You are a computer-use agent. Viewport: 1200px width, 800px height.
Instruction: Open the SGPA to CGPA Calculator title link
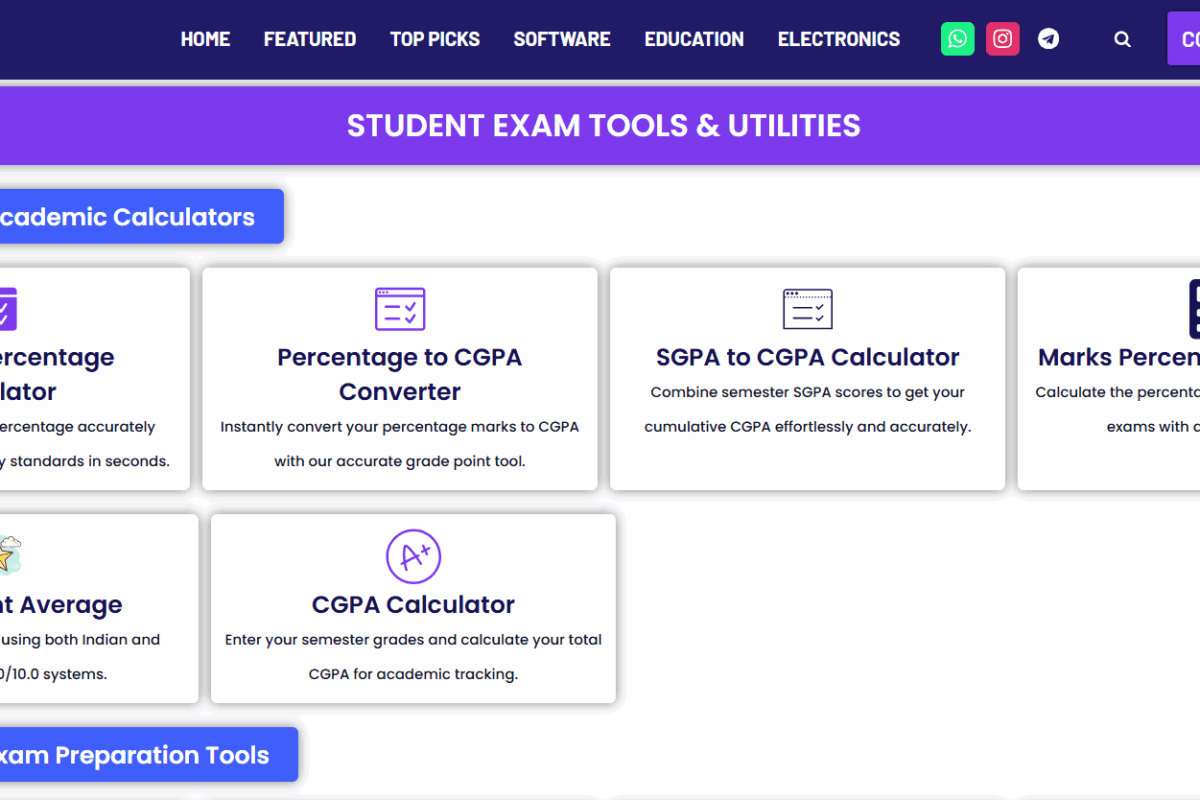click(x=807, y=357)
